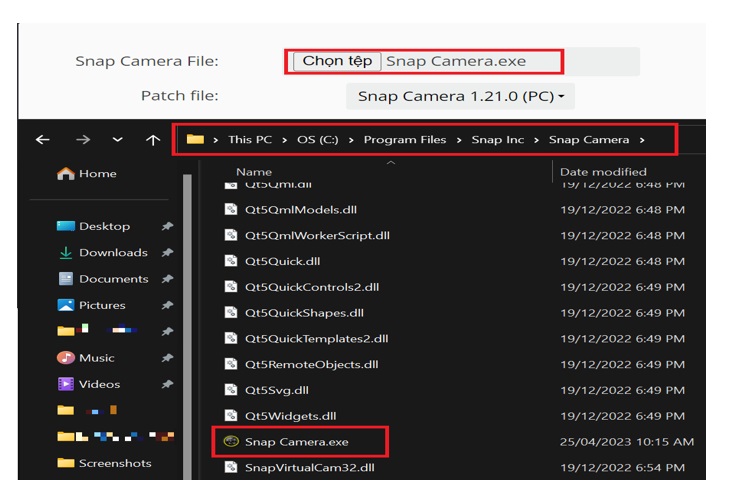Select Music in the navigation pane
The width and height of the screenshot is (729, 490).
click(x=96, y=358)
